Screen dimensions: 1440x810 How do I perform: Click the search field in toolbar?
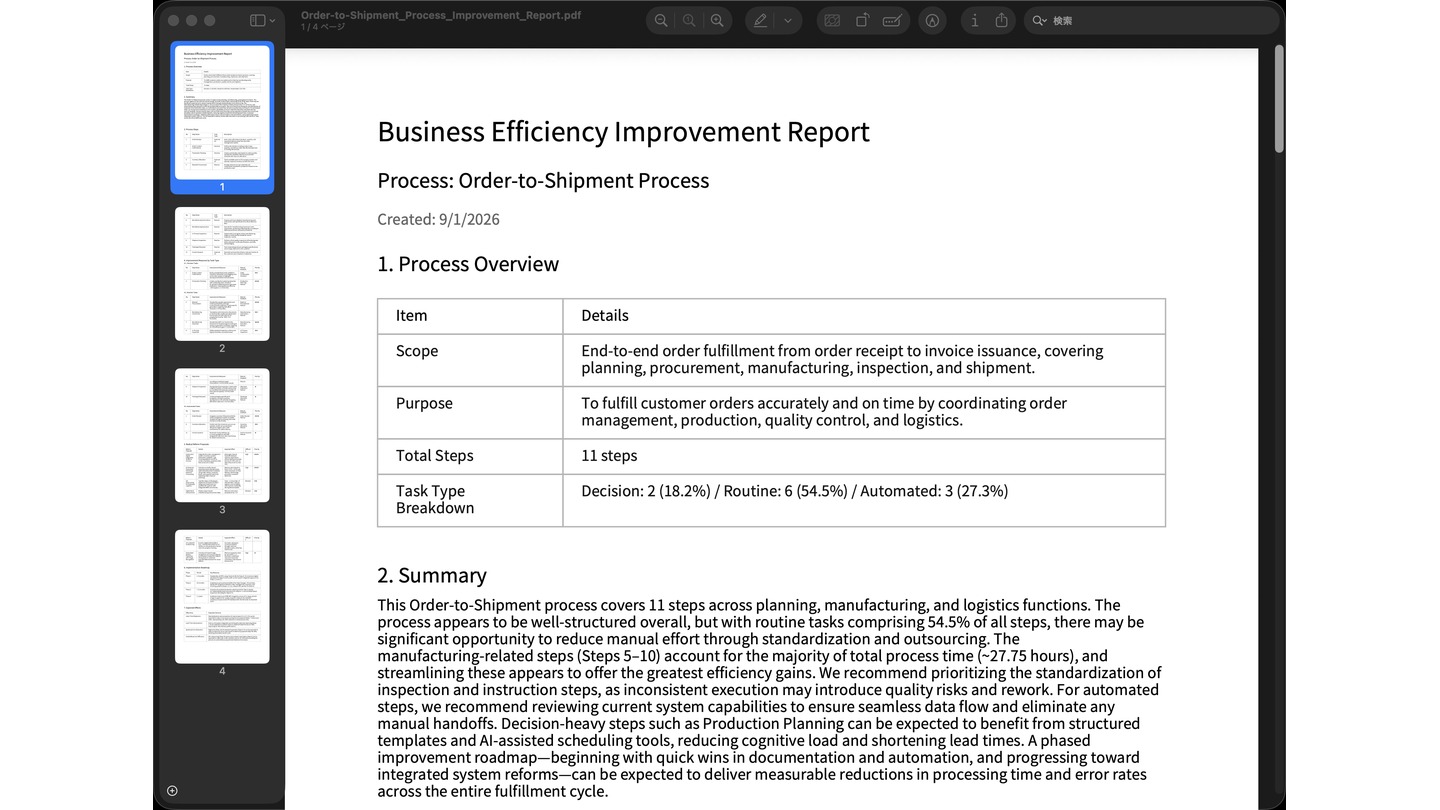(x=1150, y=20)
